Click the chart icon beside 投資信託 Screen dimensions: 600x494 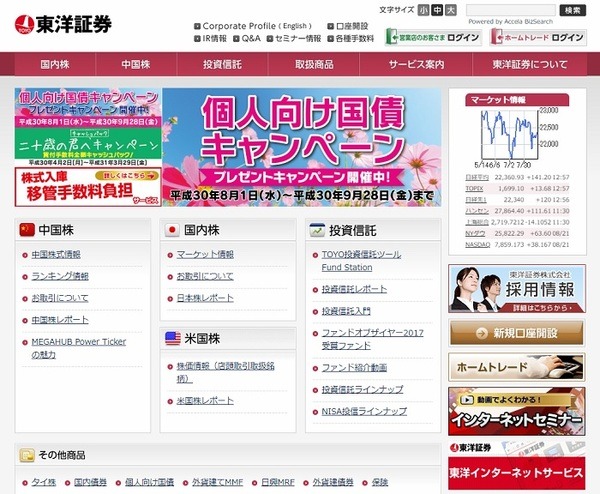click(x=317, y=230)
